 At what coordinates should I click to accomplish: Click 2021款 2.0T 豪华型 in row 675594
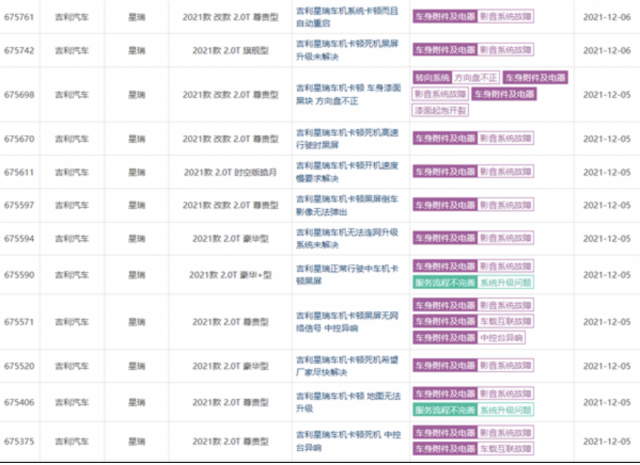click(230, 238)
